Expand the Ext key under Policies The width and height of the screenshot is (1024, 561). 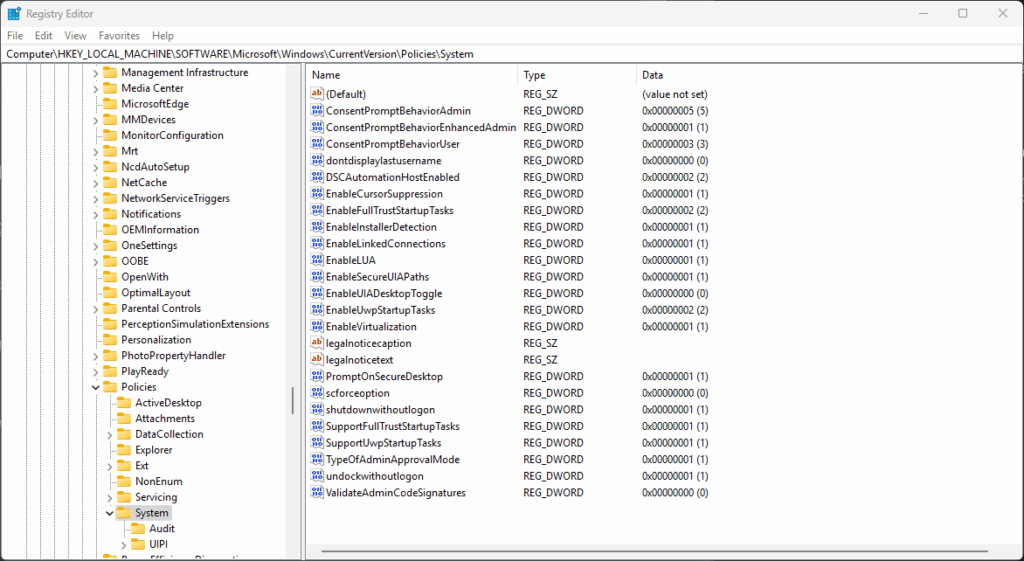coord(110,466)
